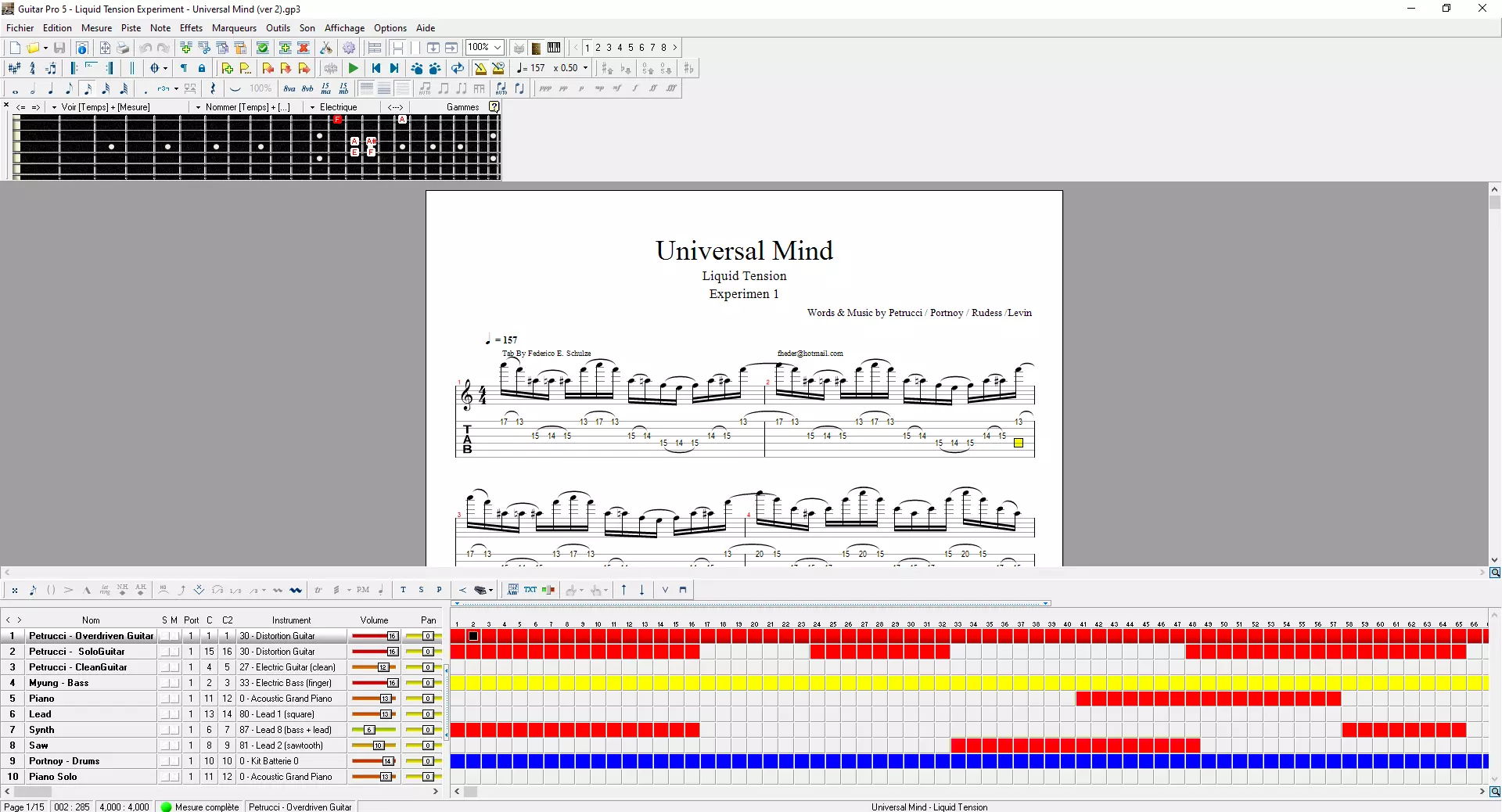The width and height of the screenshot is (1502, 812).
Task: Click the Gammes scales button
Action: [462, 107]
